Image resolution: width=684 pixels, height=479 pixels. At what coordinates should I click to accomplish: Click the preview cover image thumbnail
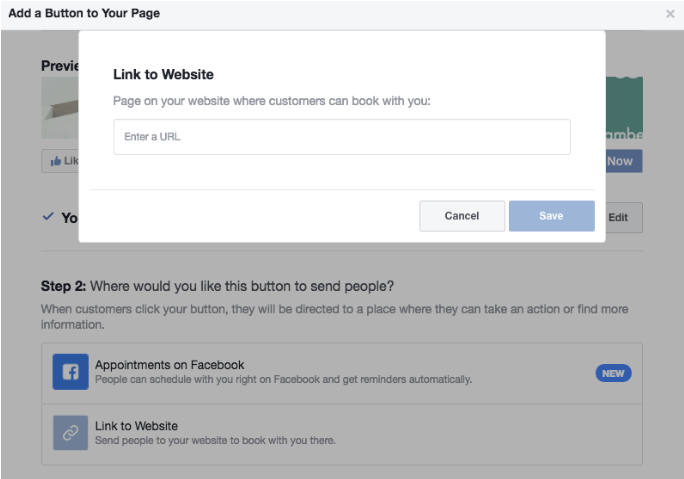(60, 108)
